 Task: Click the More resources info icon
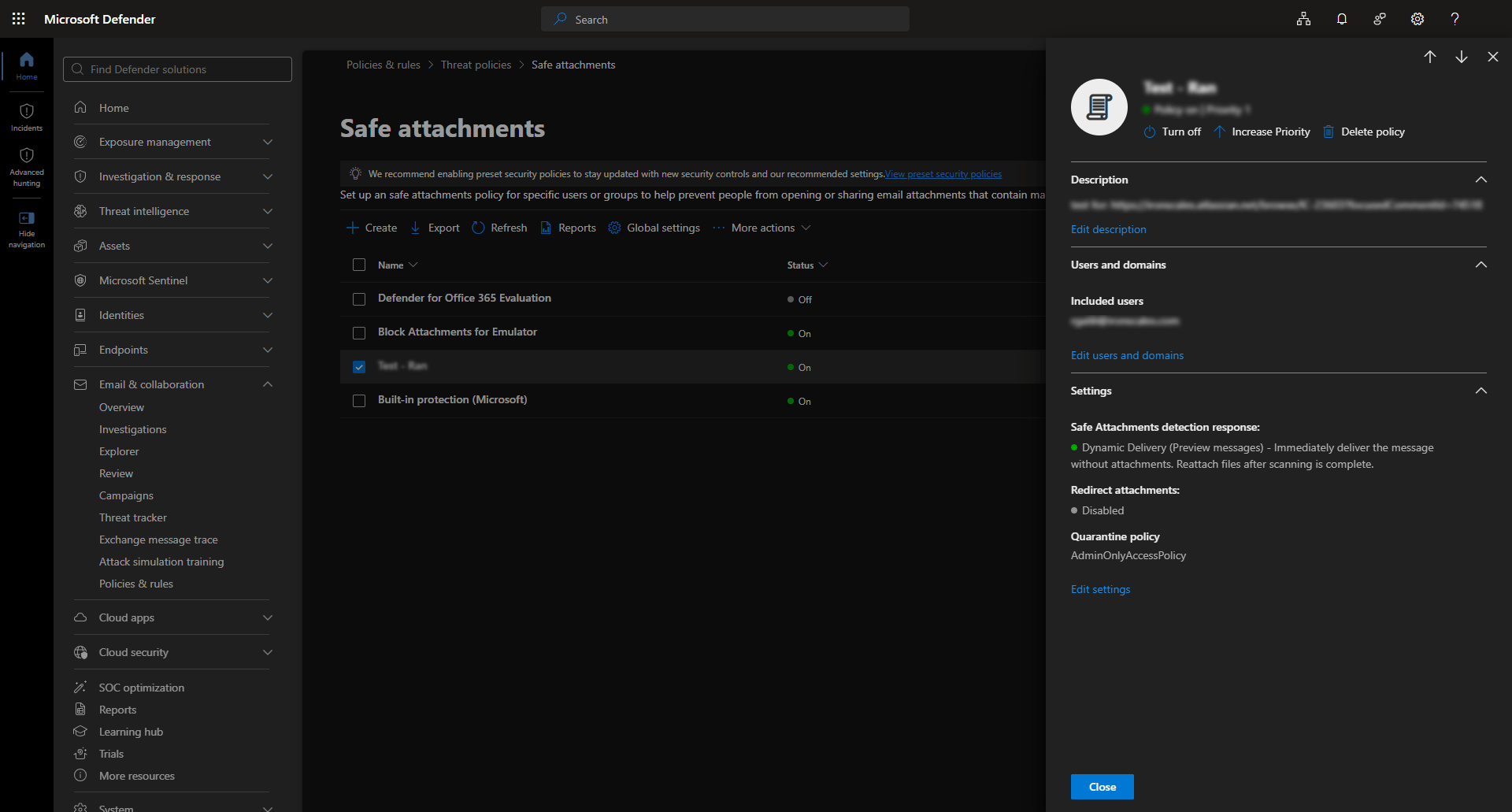click(80, 776)
